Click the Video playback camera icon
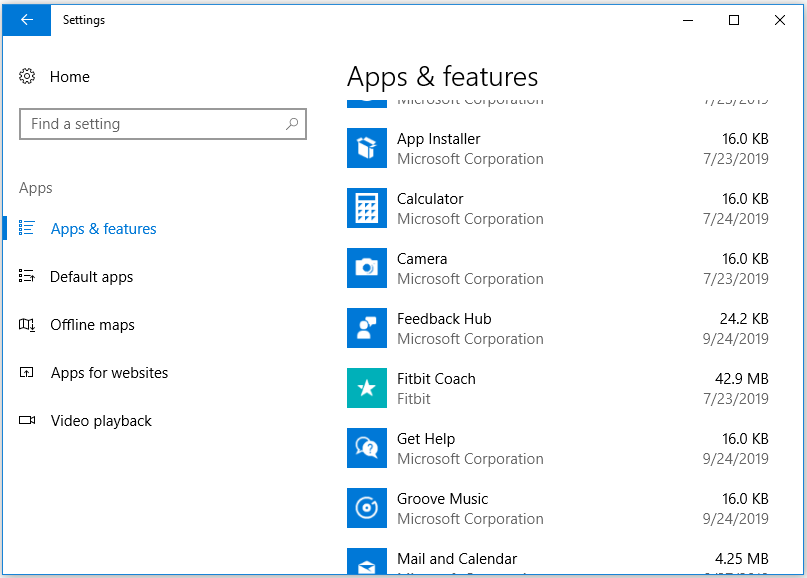This screenshot has height=578, width=807. tap(27, 420)
